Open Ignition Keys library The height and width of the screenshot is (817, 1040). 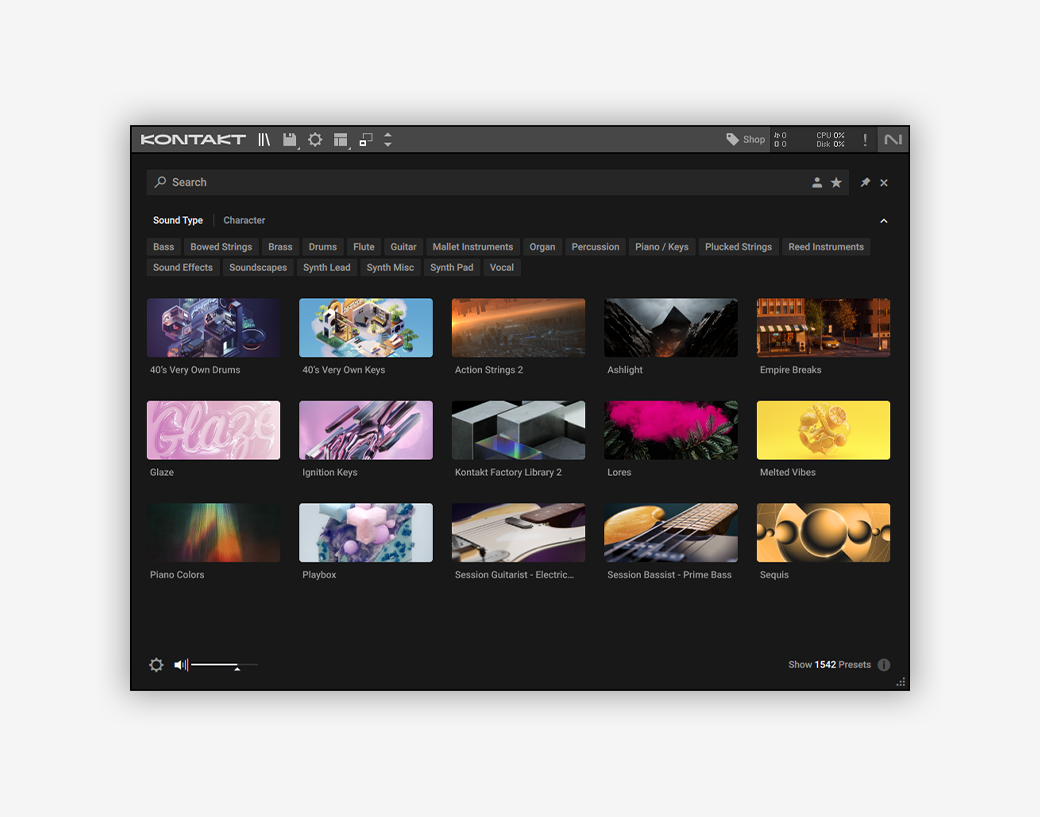(x=365, y=430)
